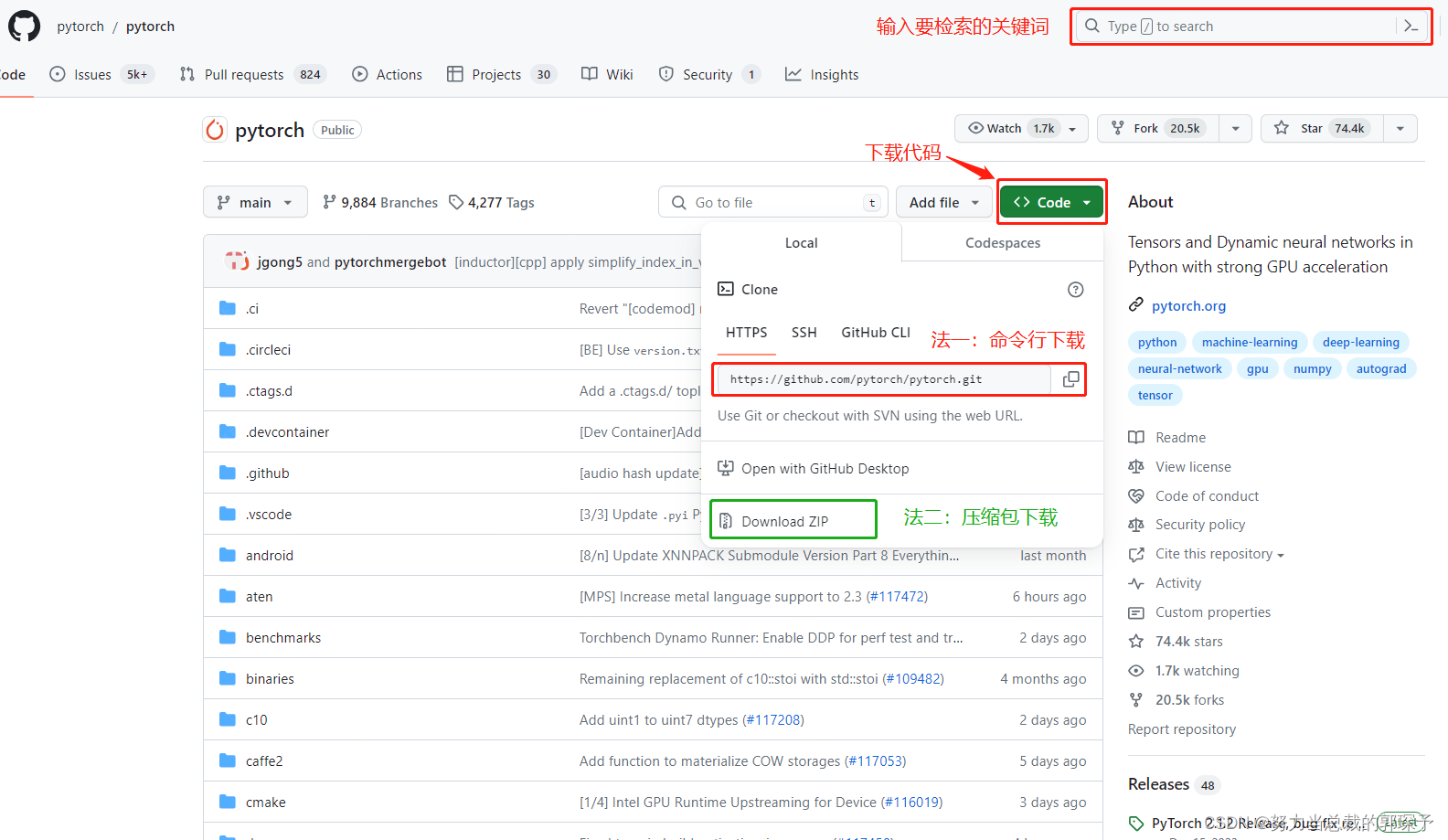Open the Watch notifications dropdown
The width and height of the screenshot is (1448, 840).
pos(1021,129)
